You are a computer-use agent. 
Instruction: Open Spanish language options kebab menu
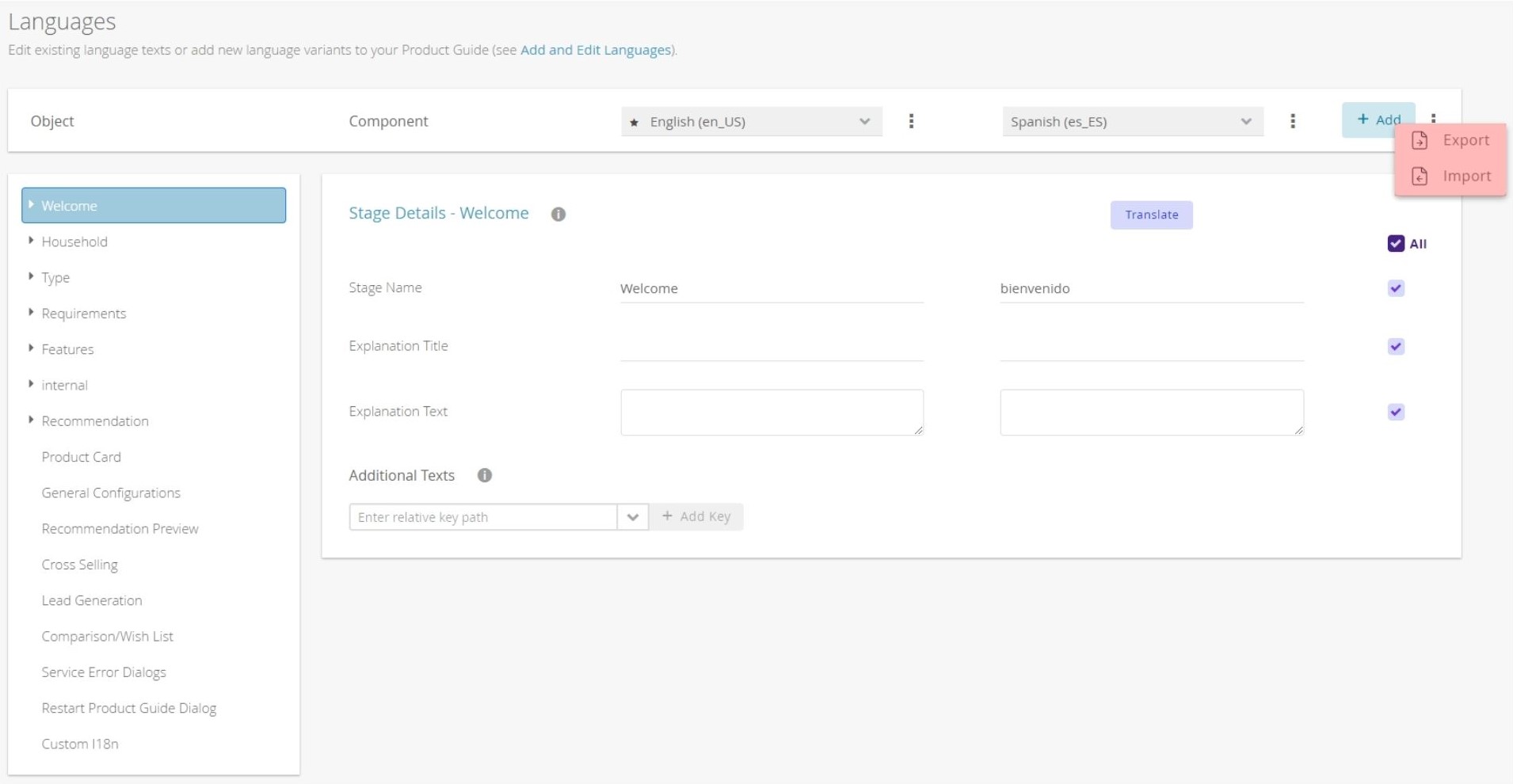coord(1293,121)
